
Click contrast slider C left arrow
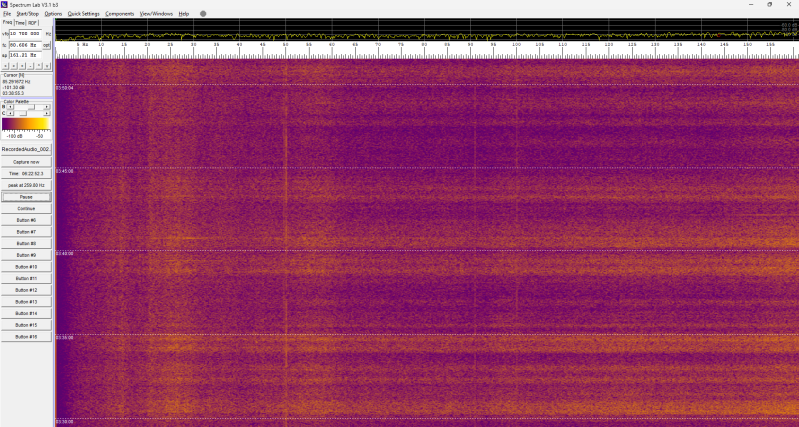[10, 113]
